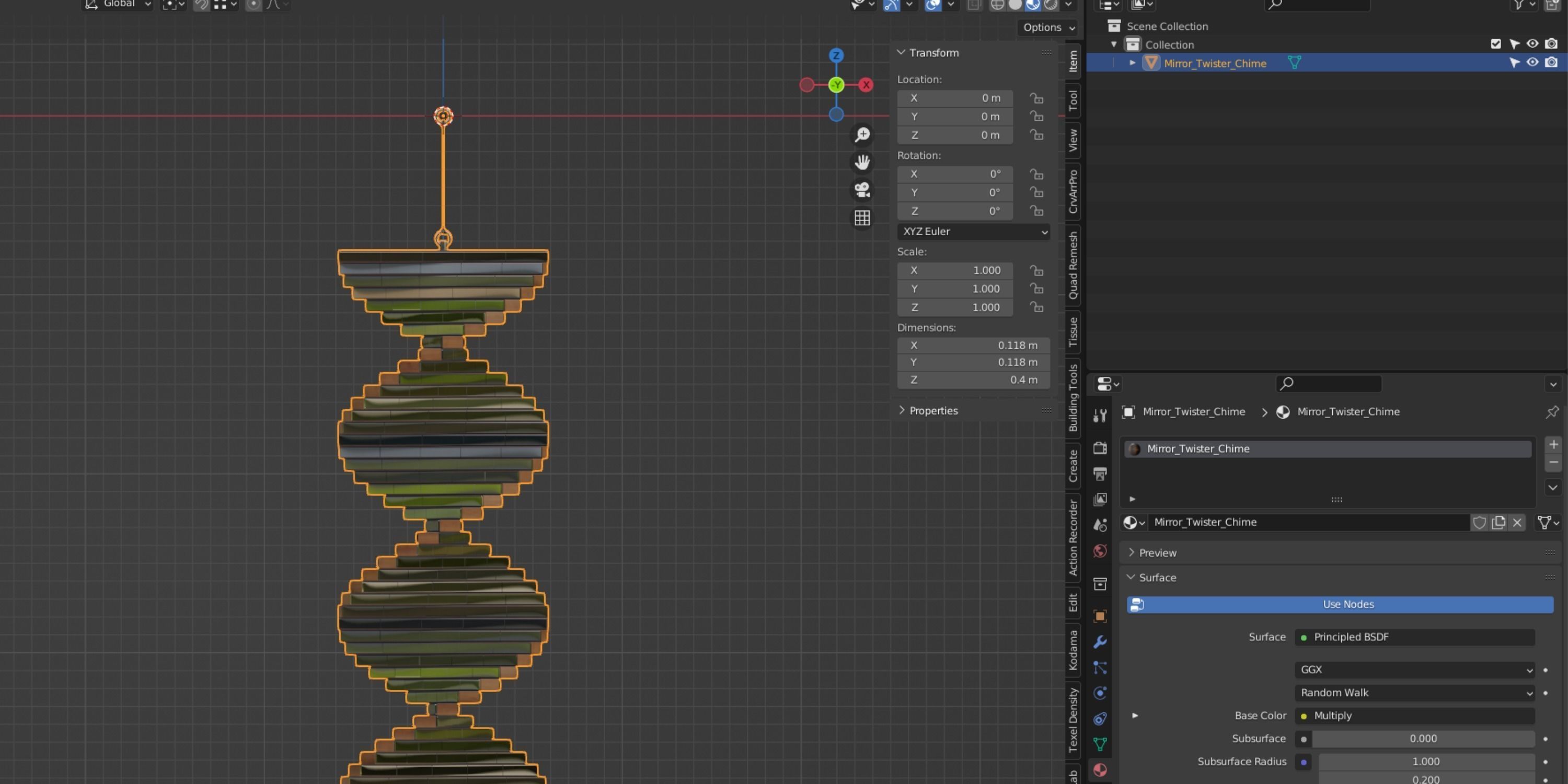Toggle the Use Nodes button
Image resolution: width=1568 pixels, height=784 pixels.
coord(1340,604)
